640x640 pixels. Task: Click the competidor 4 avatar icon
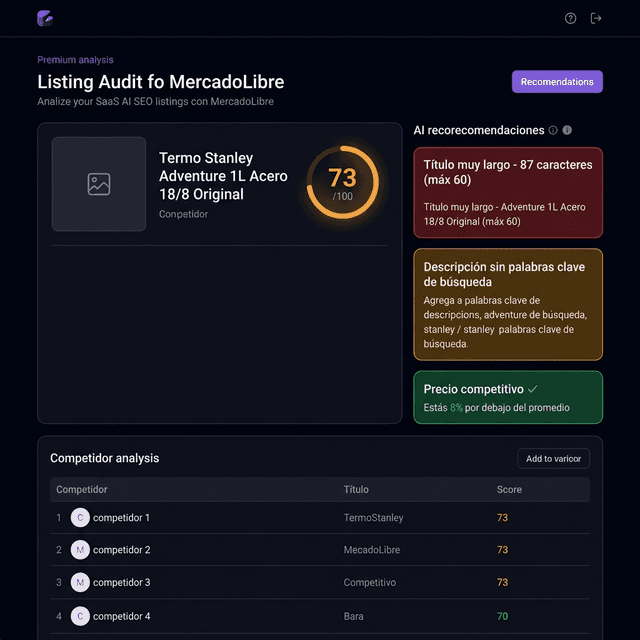coord(80,616)
